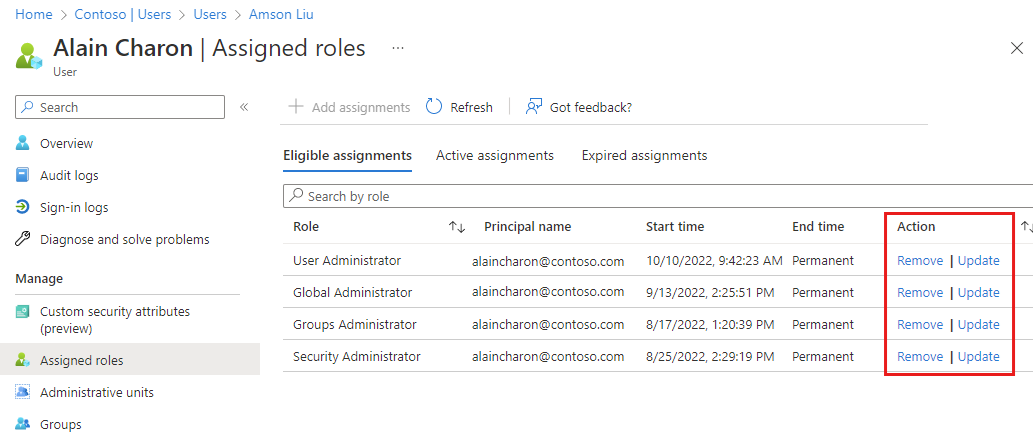Select Assigned roles in Manage menu

pos(82,360)
